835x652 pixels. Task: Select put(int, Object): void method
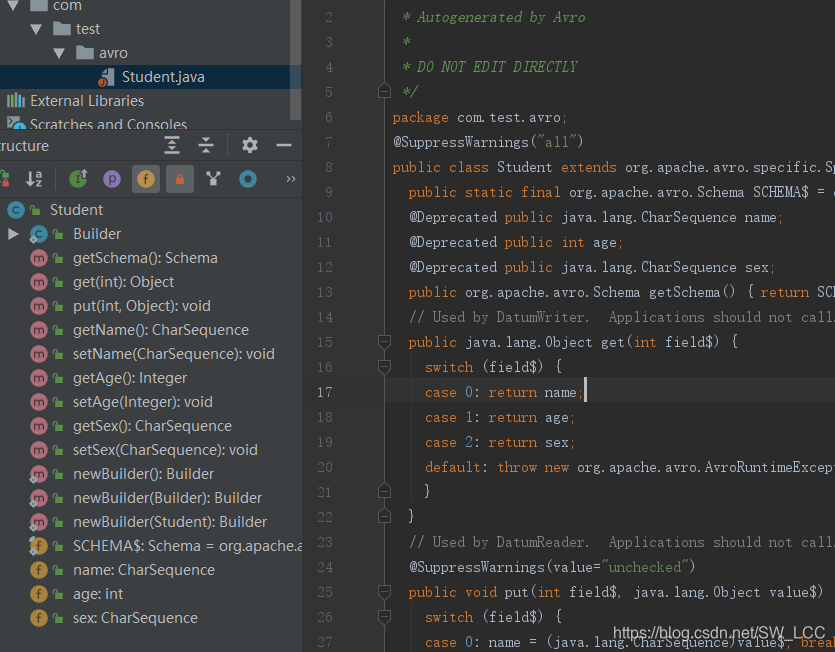(x=142, y=306)
